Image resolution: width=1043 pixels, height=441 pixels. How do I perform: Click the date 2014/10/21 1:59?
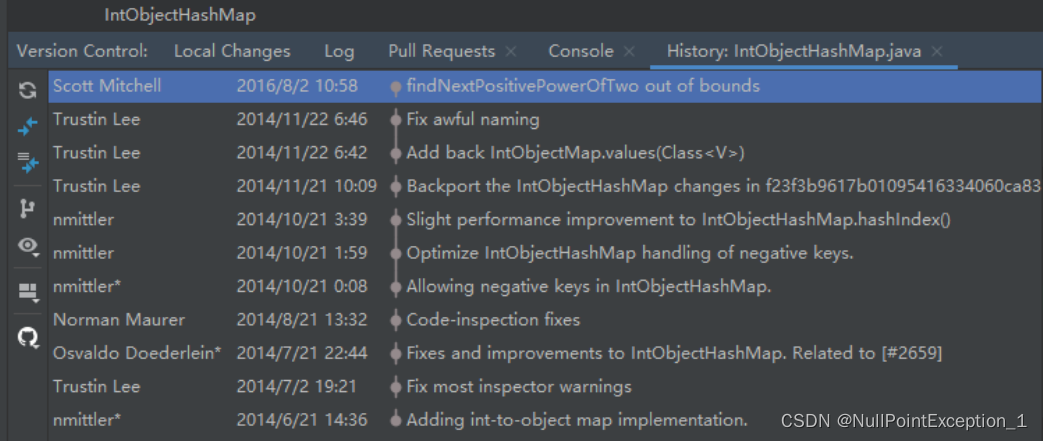tap(301, 253)
